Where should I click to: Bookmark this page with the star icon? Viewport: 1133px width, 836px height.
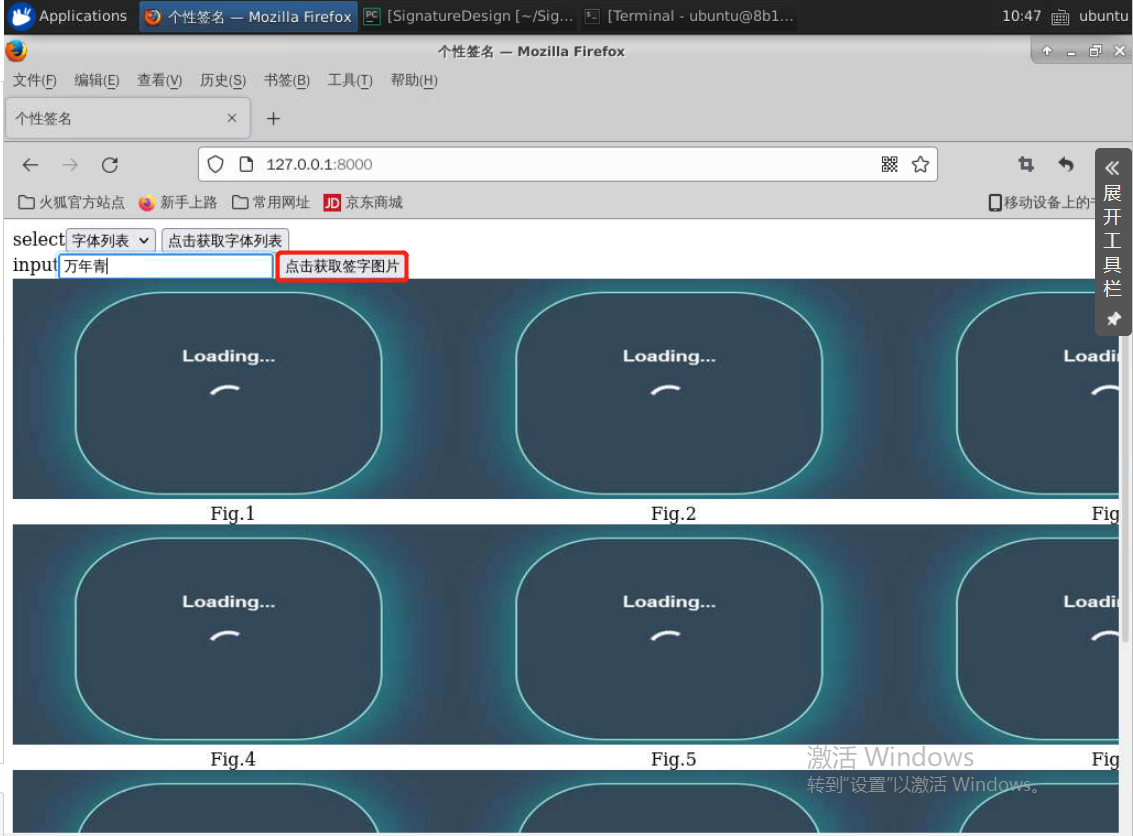point(920,165)
